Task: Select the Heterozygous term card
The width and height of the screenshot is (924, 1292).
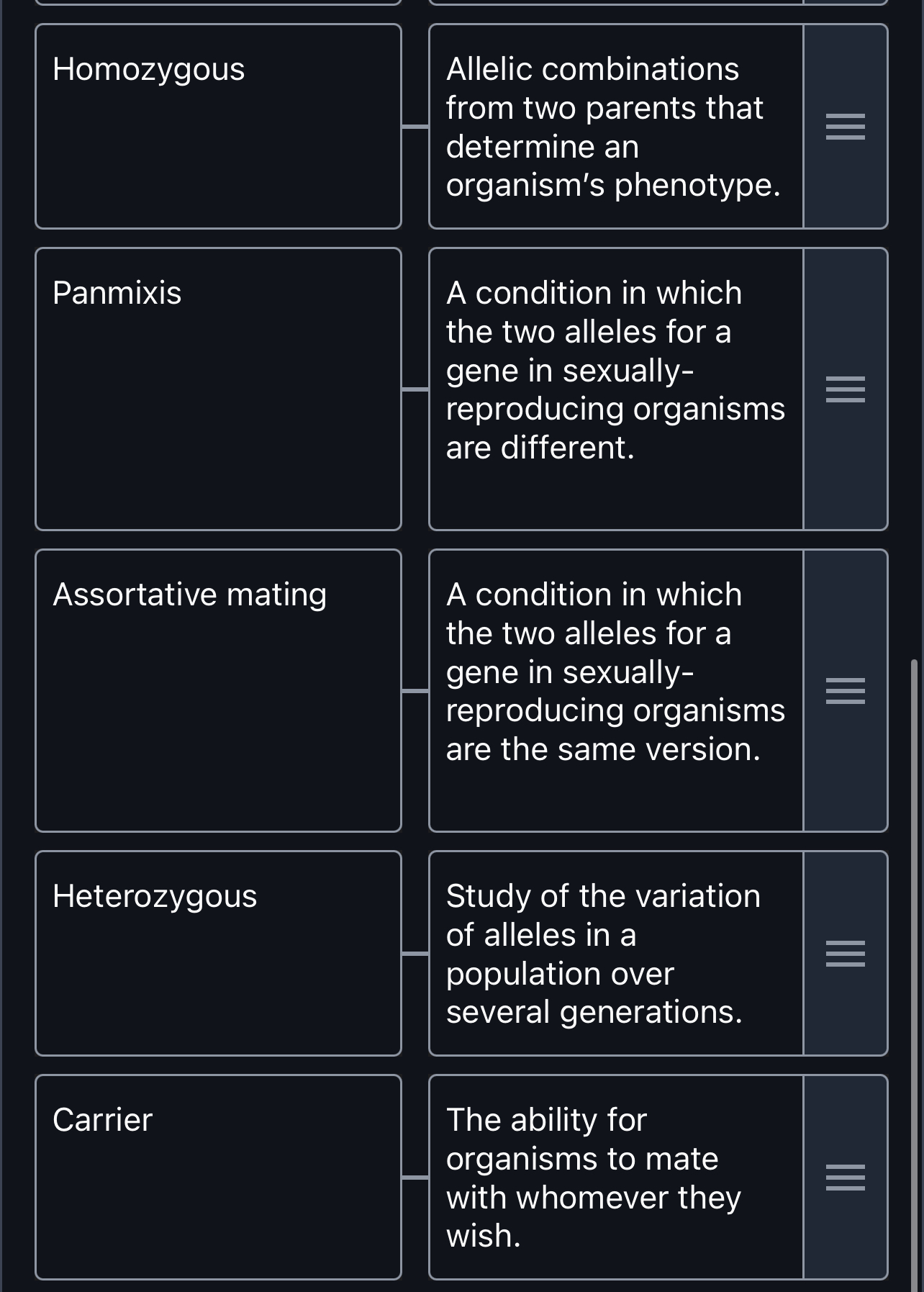Action: click(219, 954)
